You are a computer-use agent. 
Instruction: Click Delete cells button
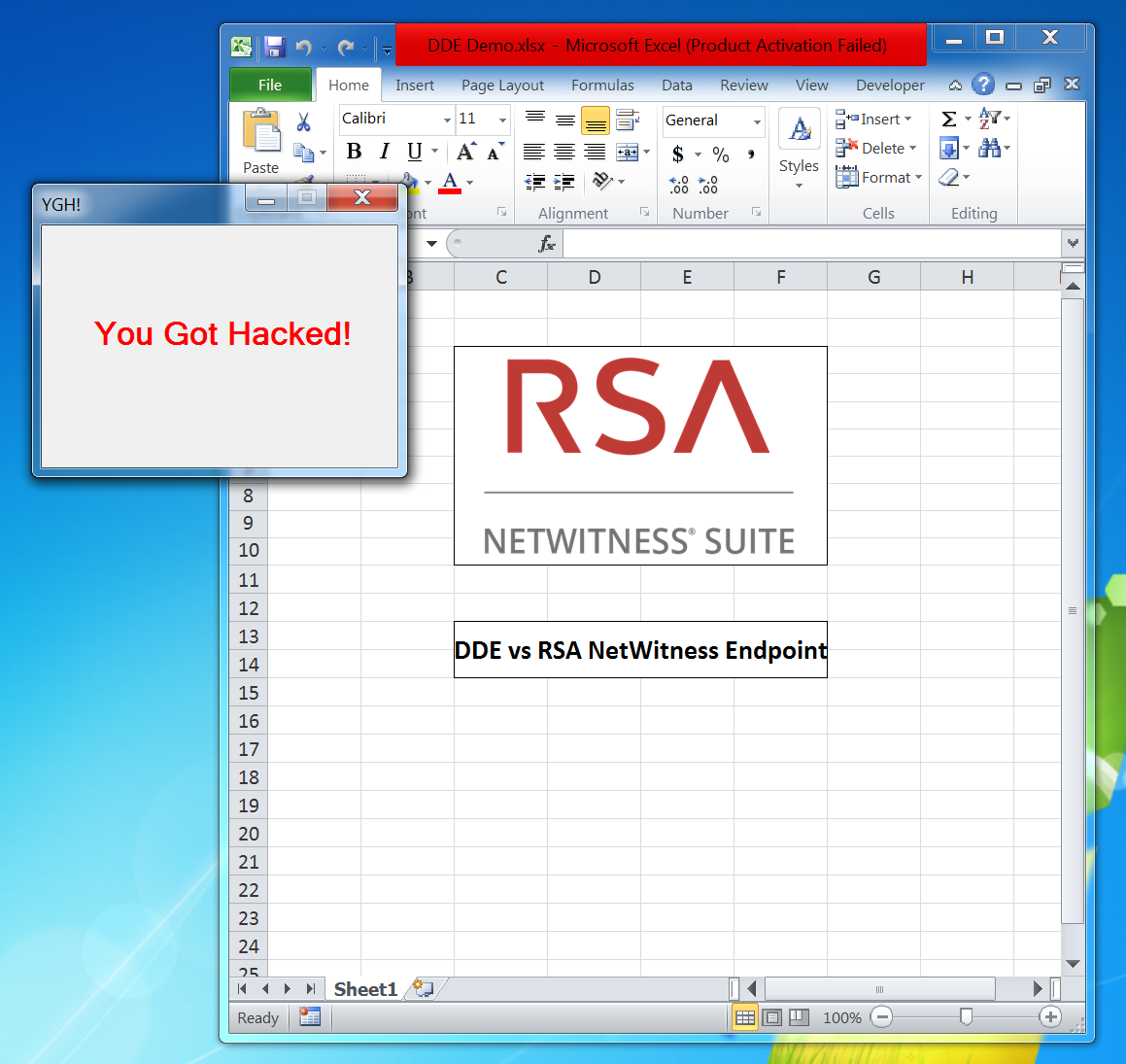(877, 148)
